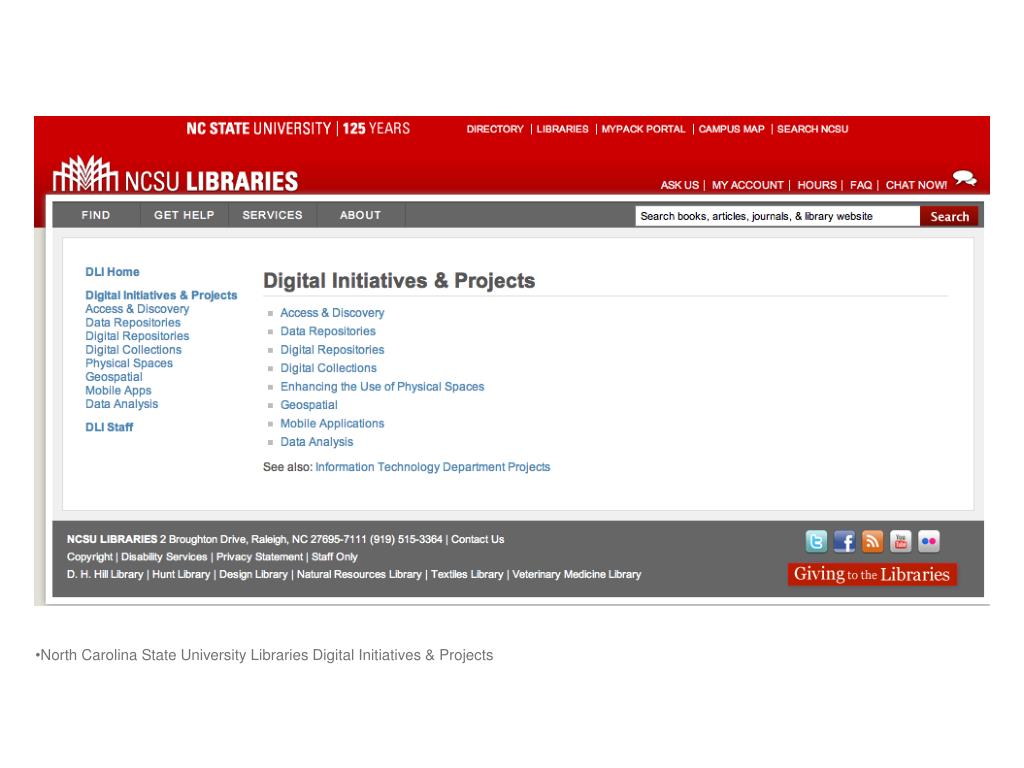Viewport: 1024px width, 768px height.
Task: Open Data Analysis in main list
Action: (317, 441)
